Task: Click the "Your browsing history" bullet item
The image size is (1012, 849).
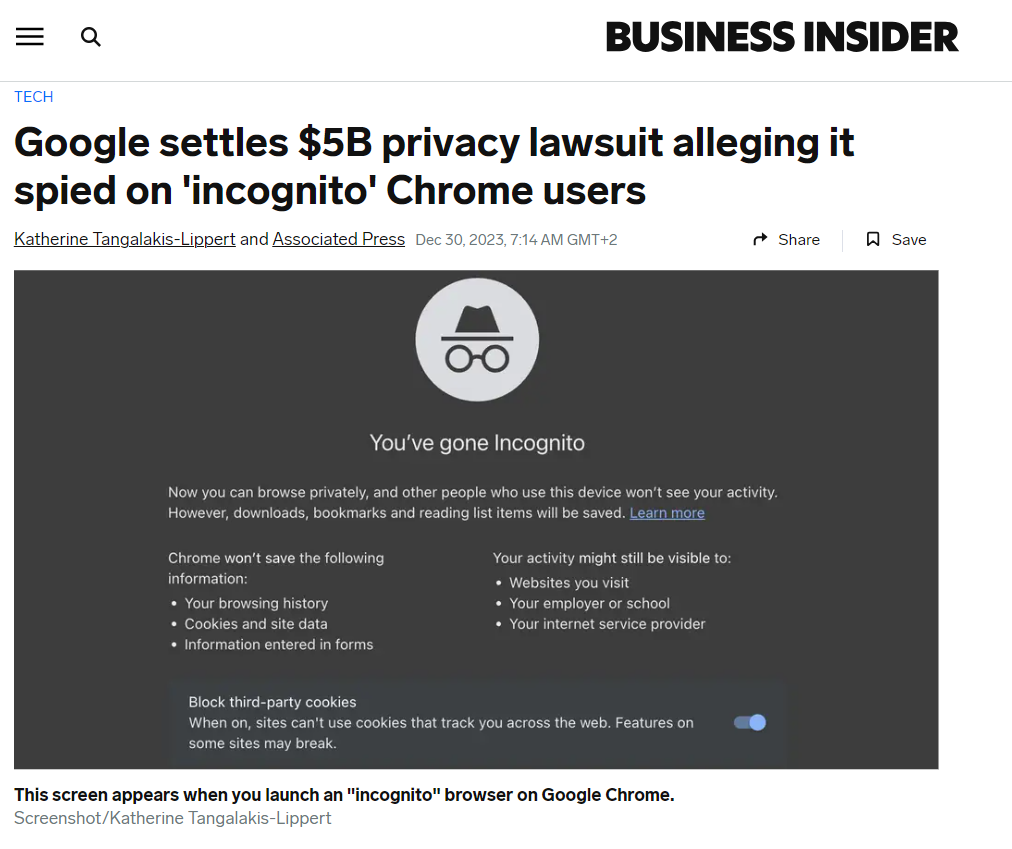Action: 256,603
